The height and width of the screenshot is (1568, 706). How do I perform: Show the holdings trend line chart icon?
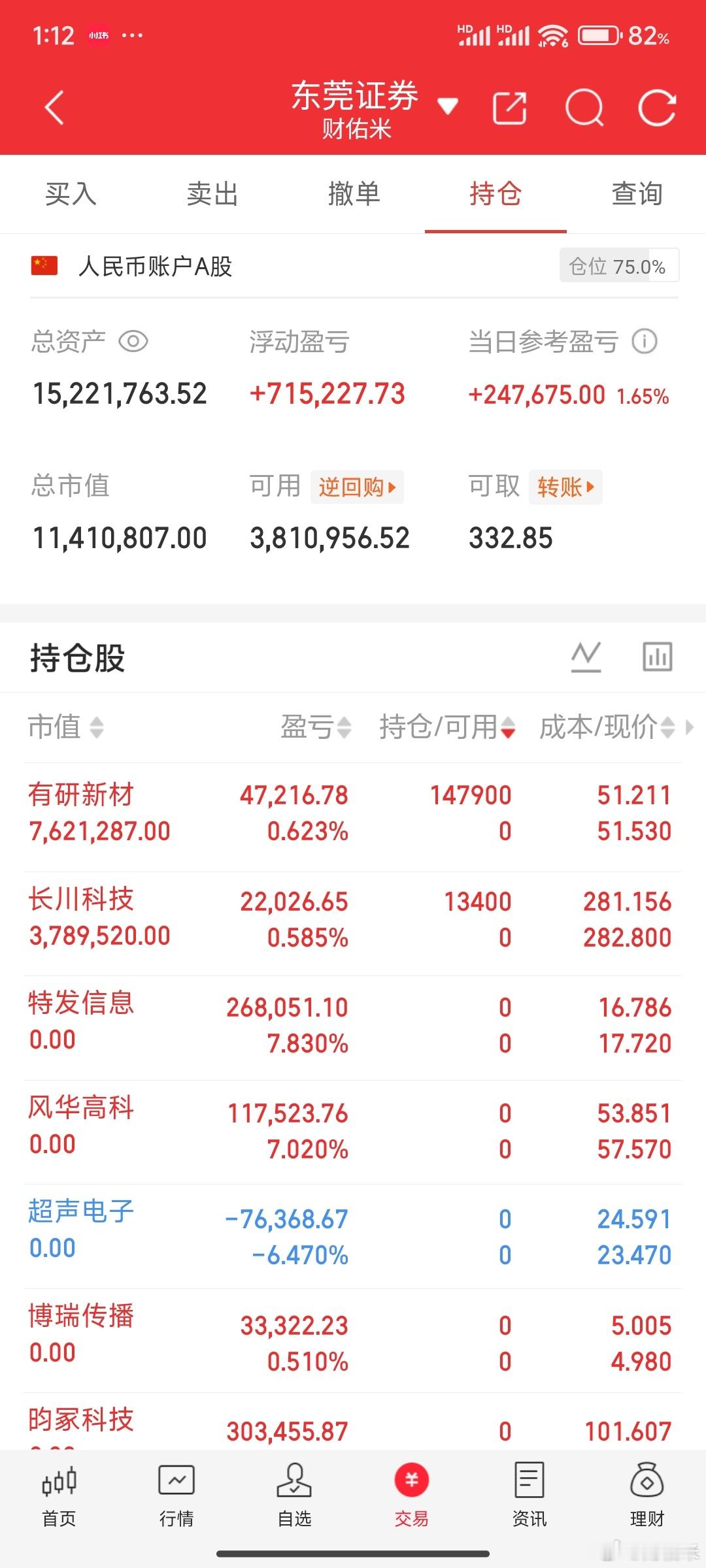click(586, 657)
